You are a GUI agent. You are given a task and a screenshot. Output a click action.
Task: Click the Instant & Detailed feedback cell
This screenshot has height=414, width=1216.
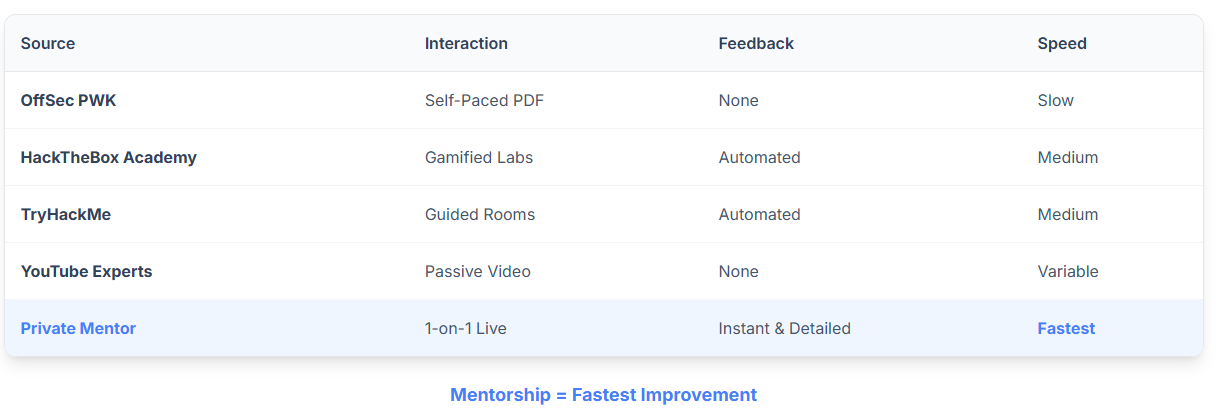pos(784,328)
